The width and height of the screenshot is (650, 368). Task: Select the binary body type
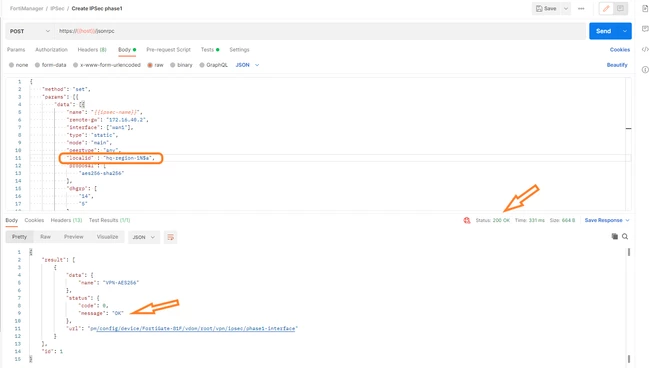(x=181, y=65)
